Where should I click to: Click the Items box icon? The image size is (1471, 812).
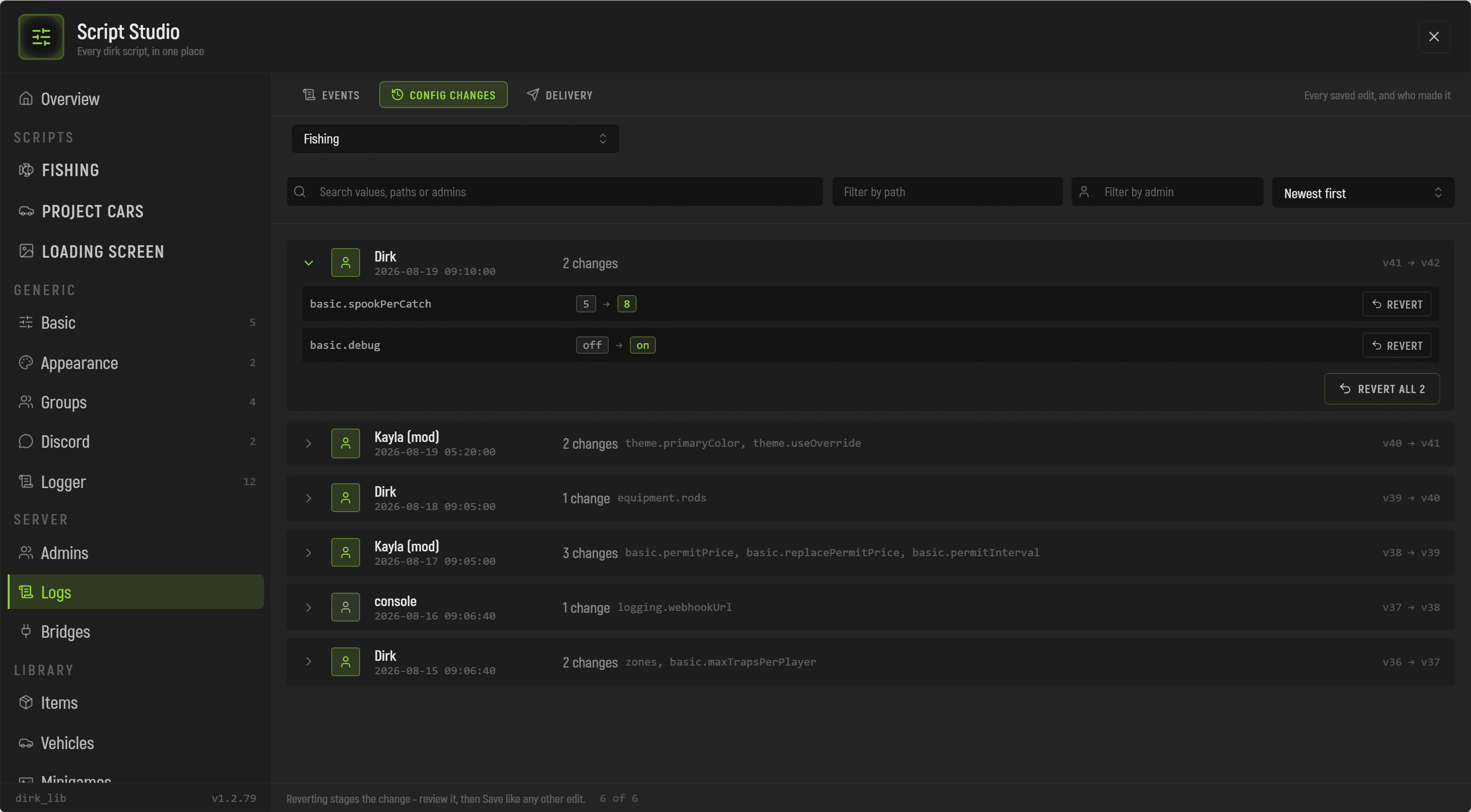[26, 703]
